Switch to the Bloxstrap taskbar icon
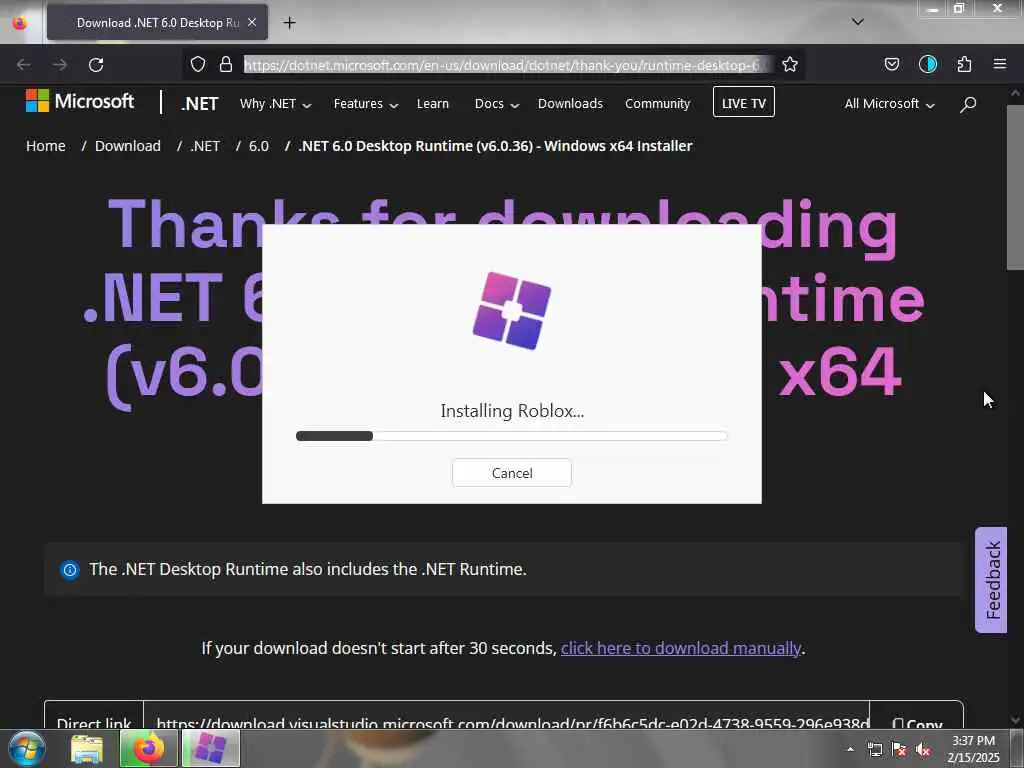Screen dimensions: 1024x768 click(x=210, y=748)
